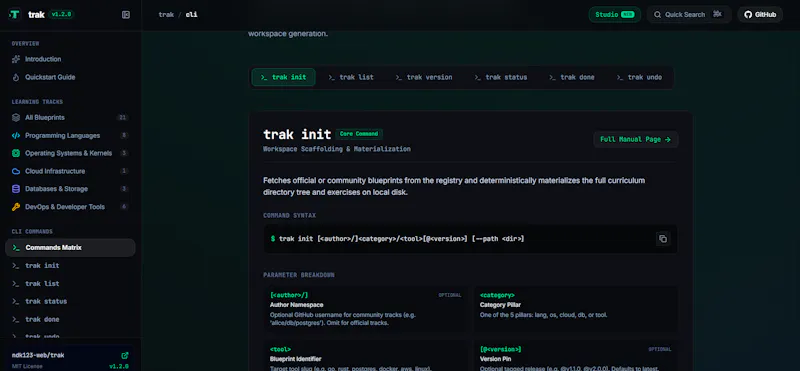
Task: Switch to the trak init tab
Action: [284, 78]
